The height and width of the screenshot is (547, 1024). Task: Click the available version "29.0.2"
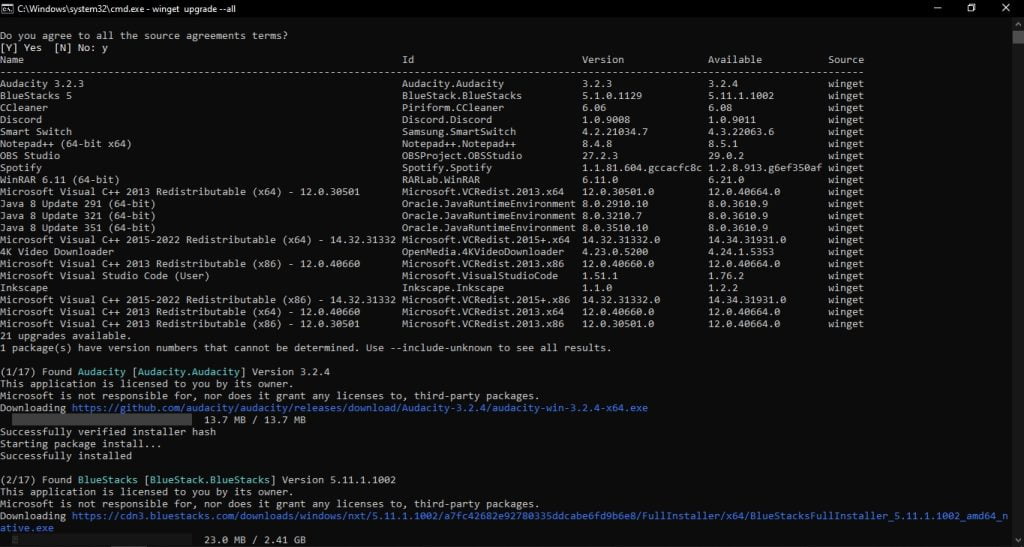coord(726,155)
